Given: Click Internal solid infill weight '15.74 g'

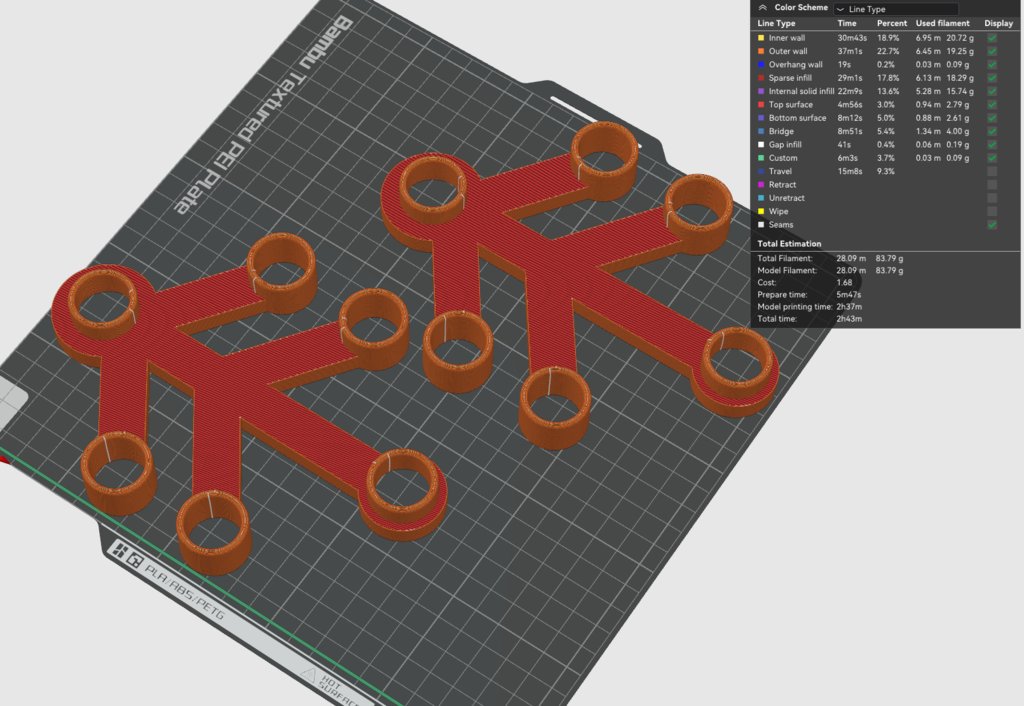Looking at the screenshot, I should click(960, 91).
